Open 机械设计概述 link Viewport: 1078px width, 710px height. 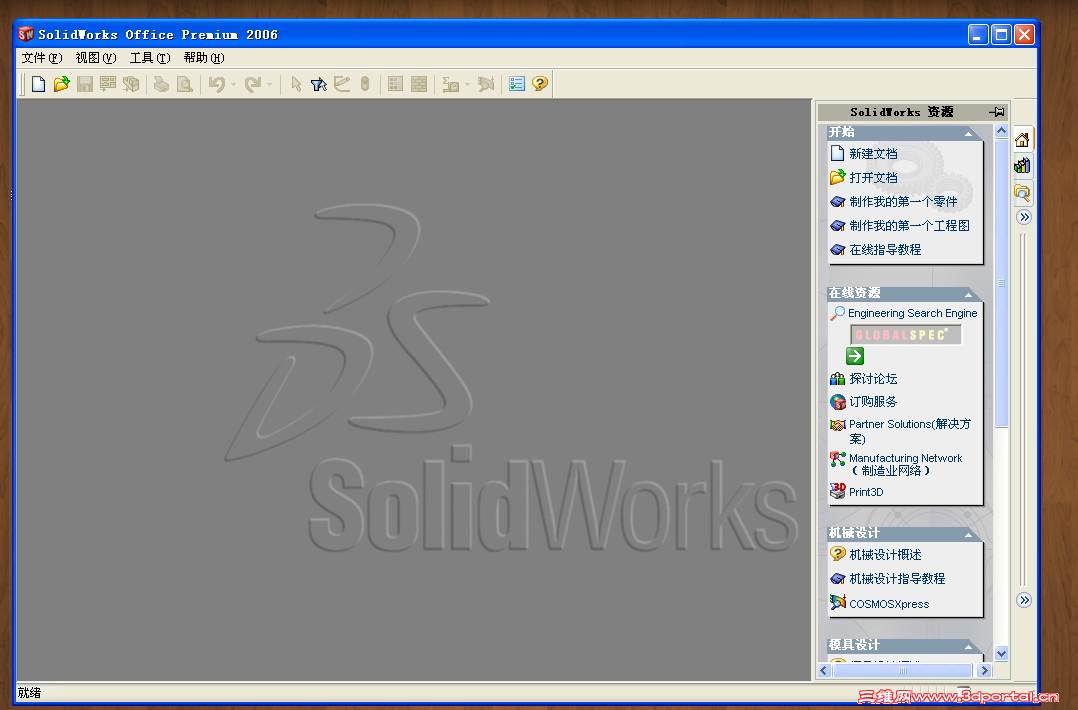pos(886,555)
